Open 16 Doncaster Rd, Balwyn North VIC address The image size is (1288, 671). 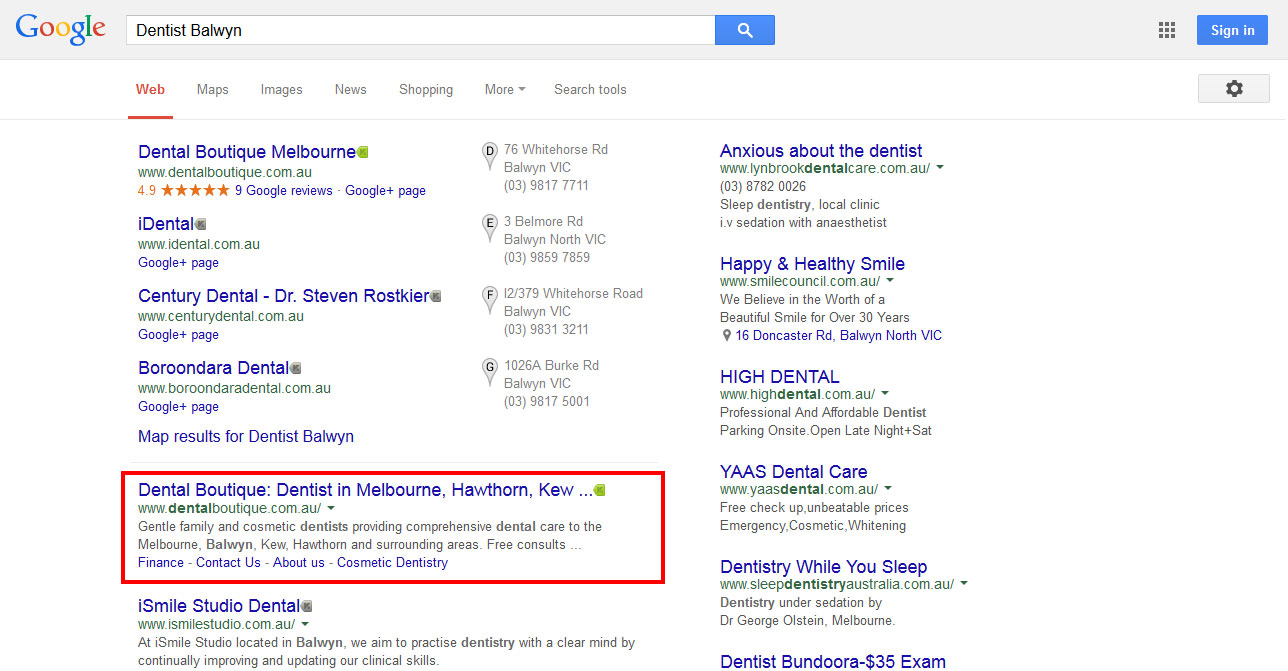[x=839, y=336]
